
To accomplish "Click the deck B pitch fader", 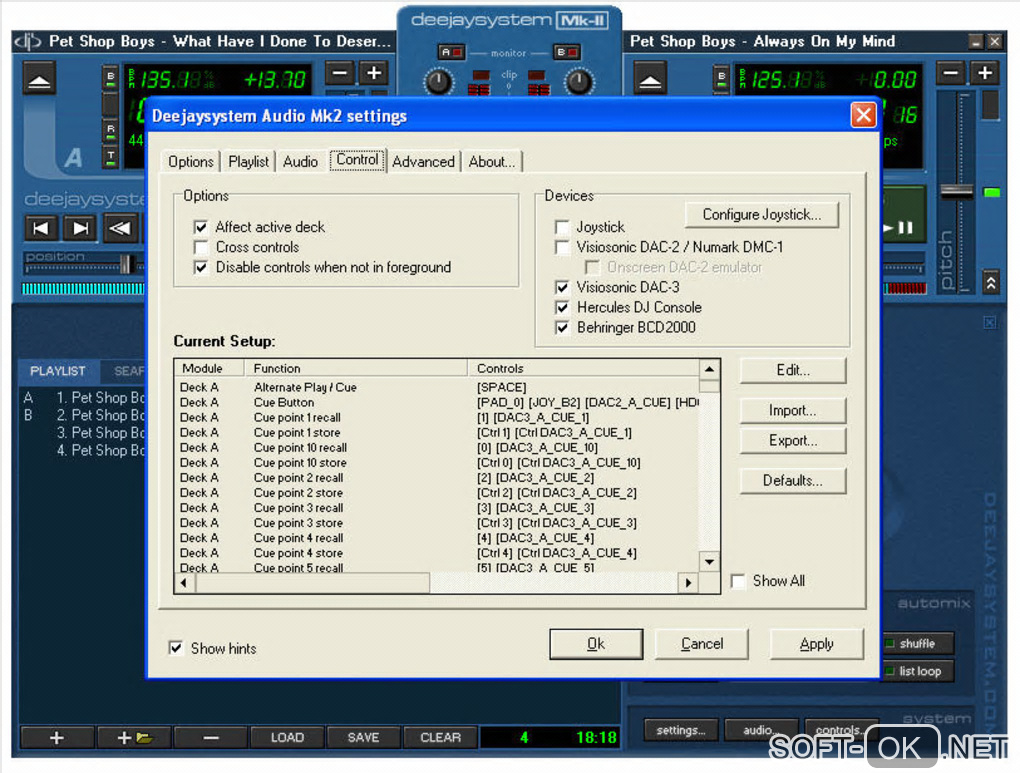I will [957, 191].
